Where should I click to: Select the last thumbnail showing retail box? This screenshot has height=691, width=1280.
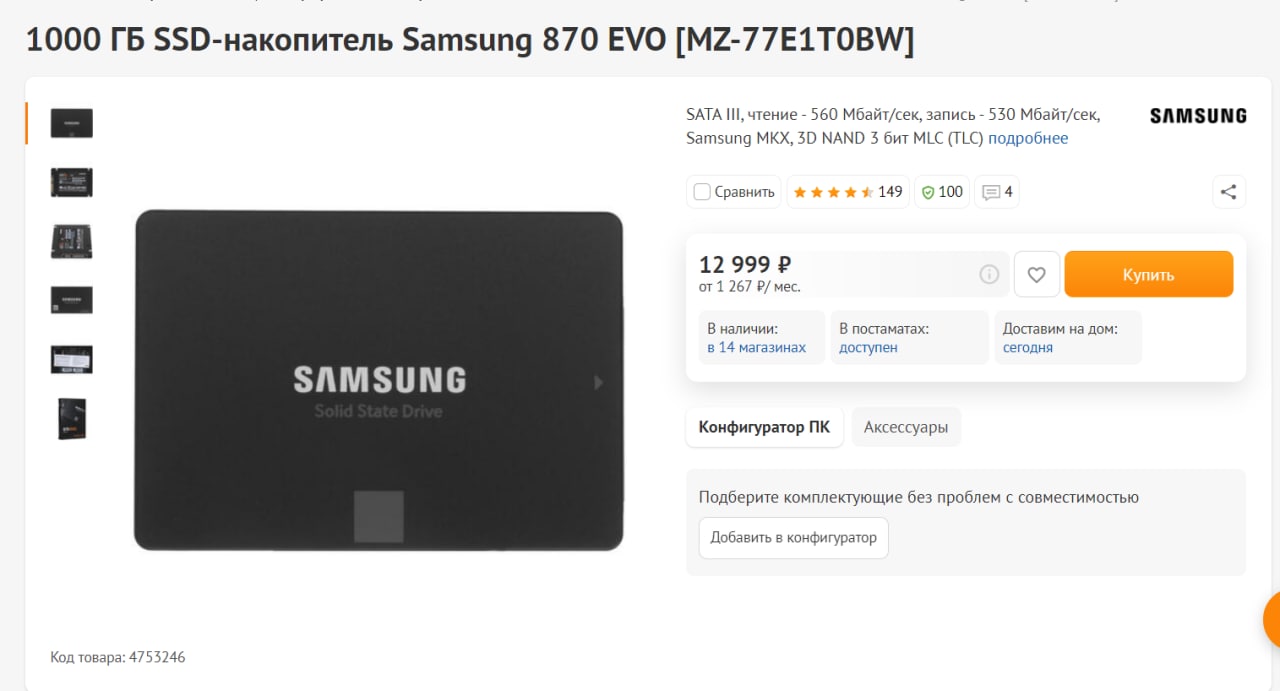[72, 419]
